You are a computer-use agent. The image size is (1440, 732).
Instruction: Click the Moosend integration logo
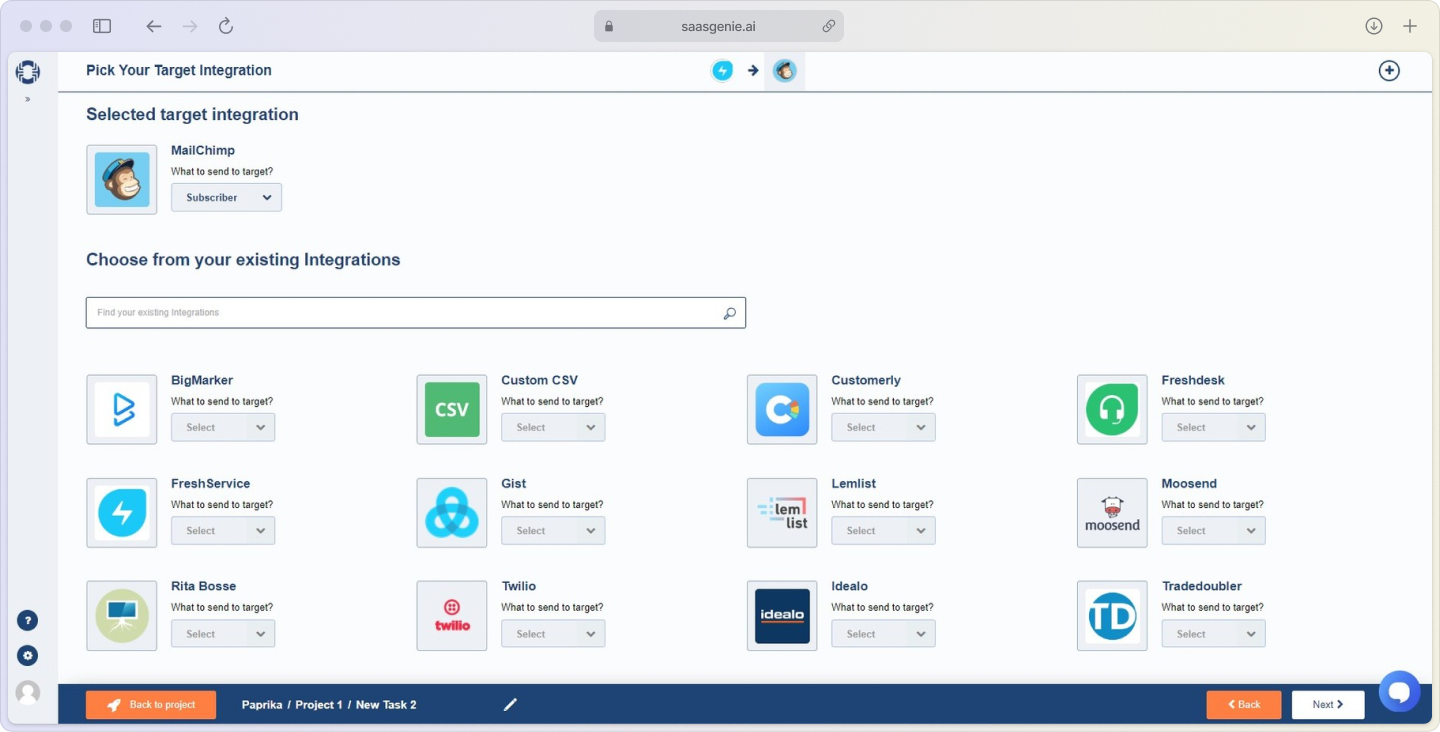pyautogui.click(x=1112, y=513)
